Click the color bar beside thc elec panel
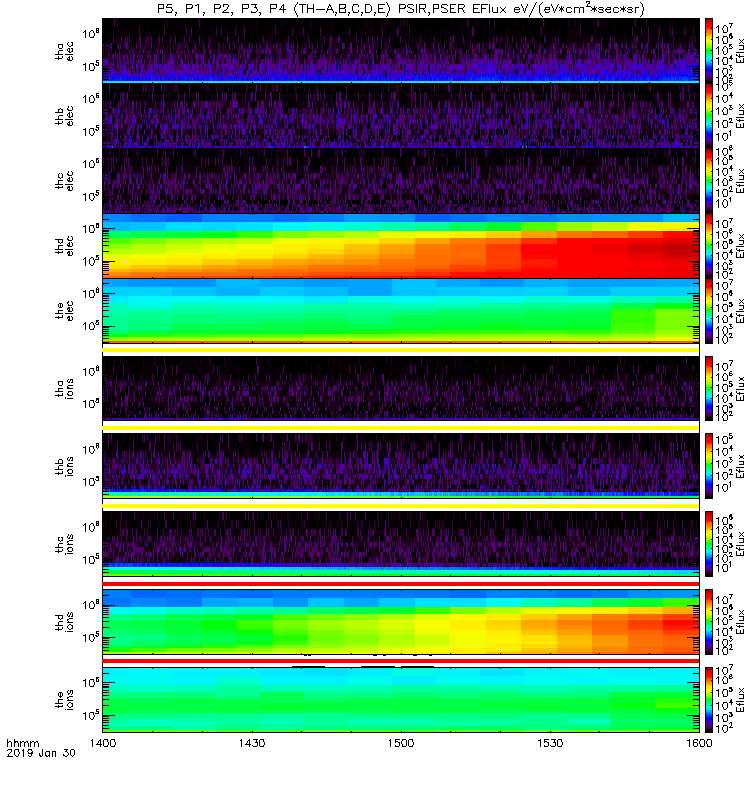The image size is (750, 800). click(709, 181)
